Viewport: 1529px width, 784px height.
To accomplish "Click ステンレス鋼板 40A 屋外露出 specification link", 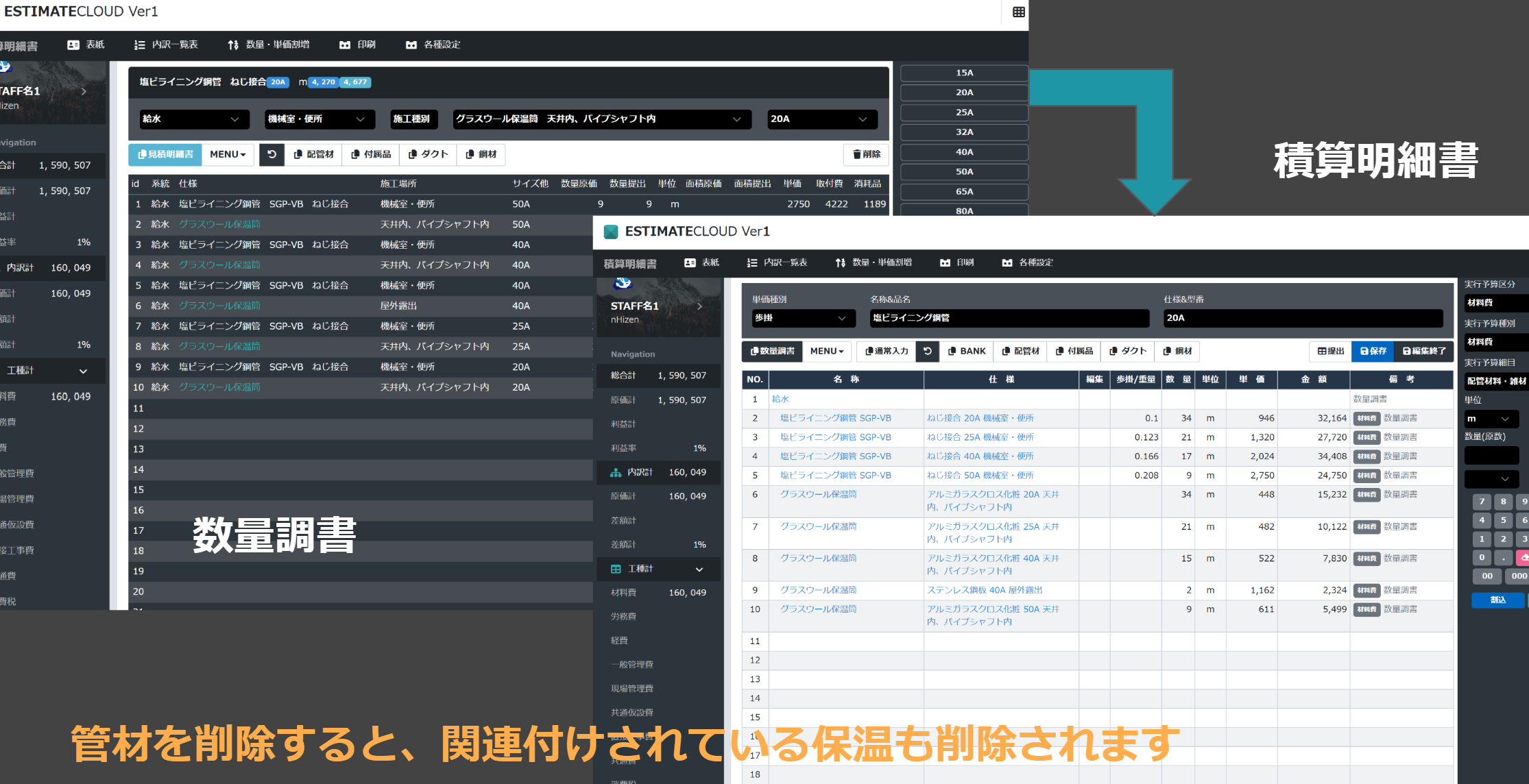I will pos(985,590).
